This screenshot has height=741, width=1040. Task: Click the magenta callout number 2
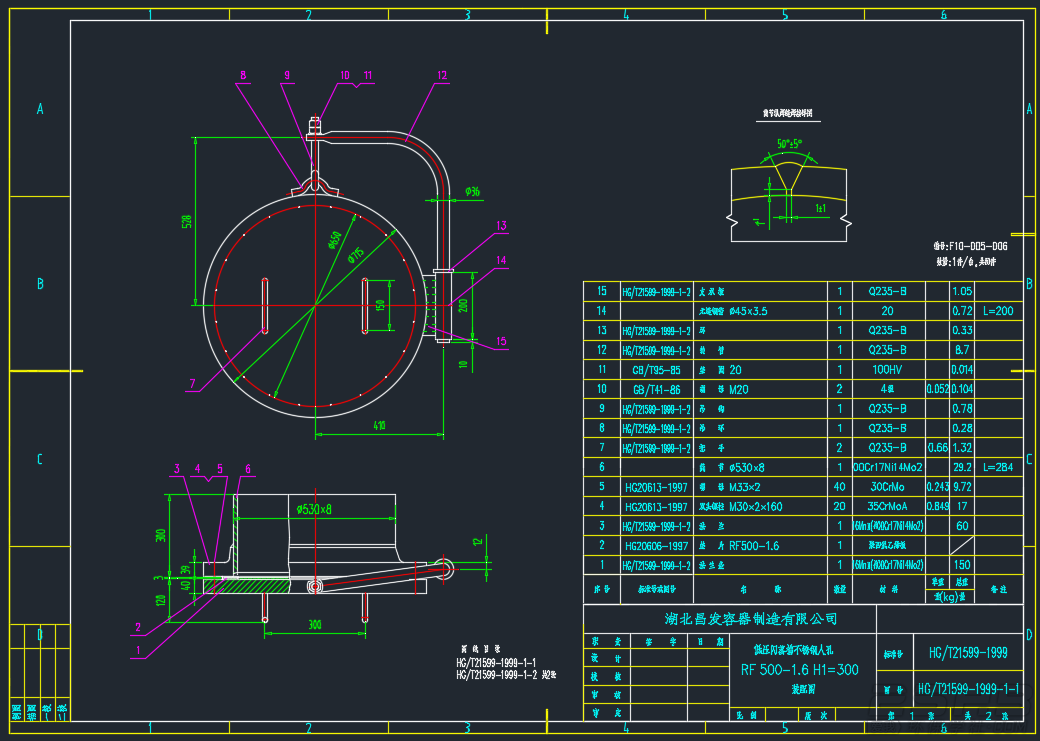pyautogui.click(x=138, y=627)
